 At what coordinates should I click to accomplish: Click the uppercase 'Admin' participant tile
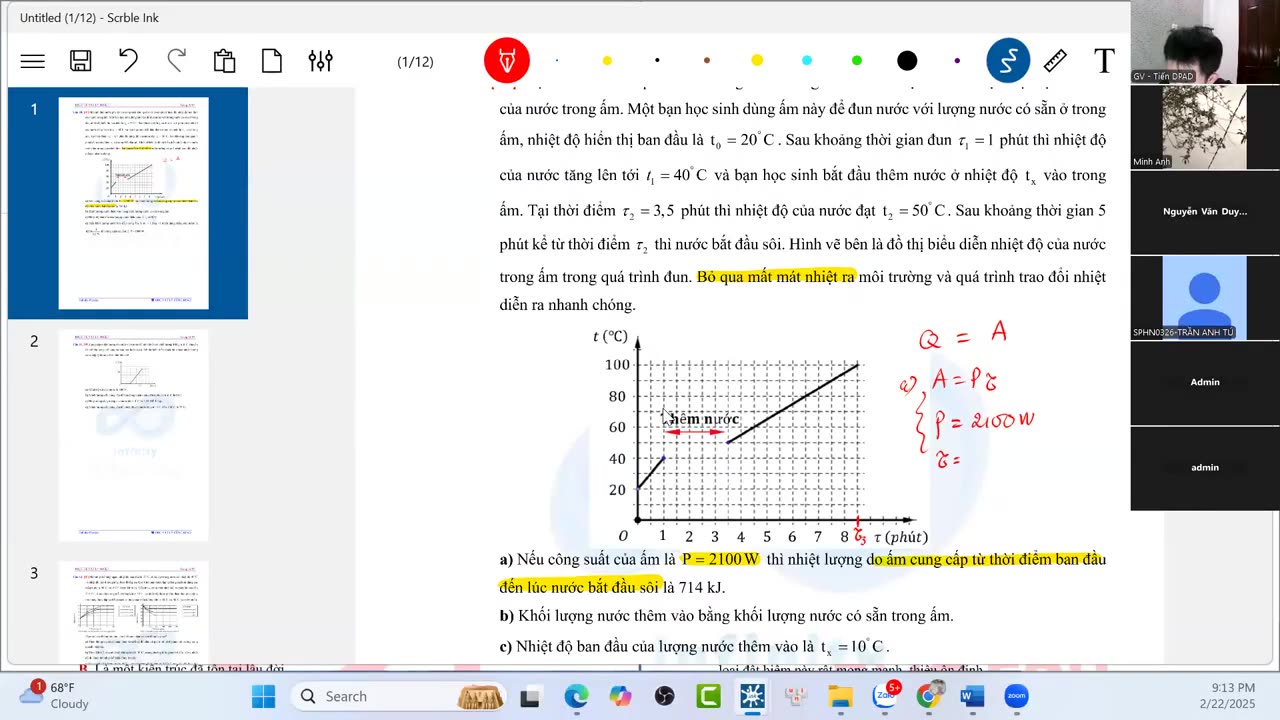point(1205,382)
